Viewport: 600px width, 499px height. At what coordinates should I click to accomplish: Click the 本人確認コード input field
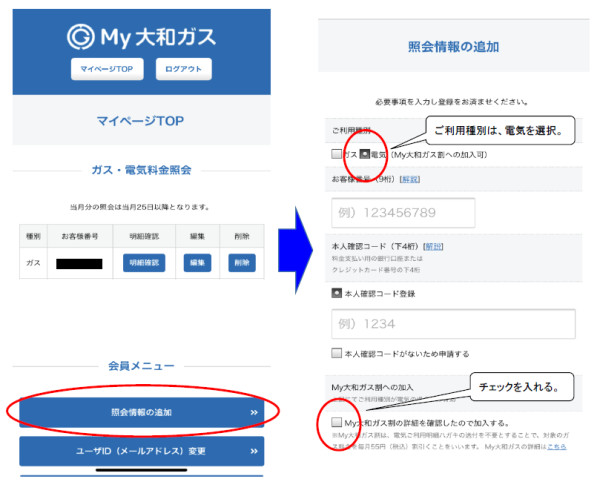point(453,324)
